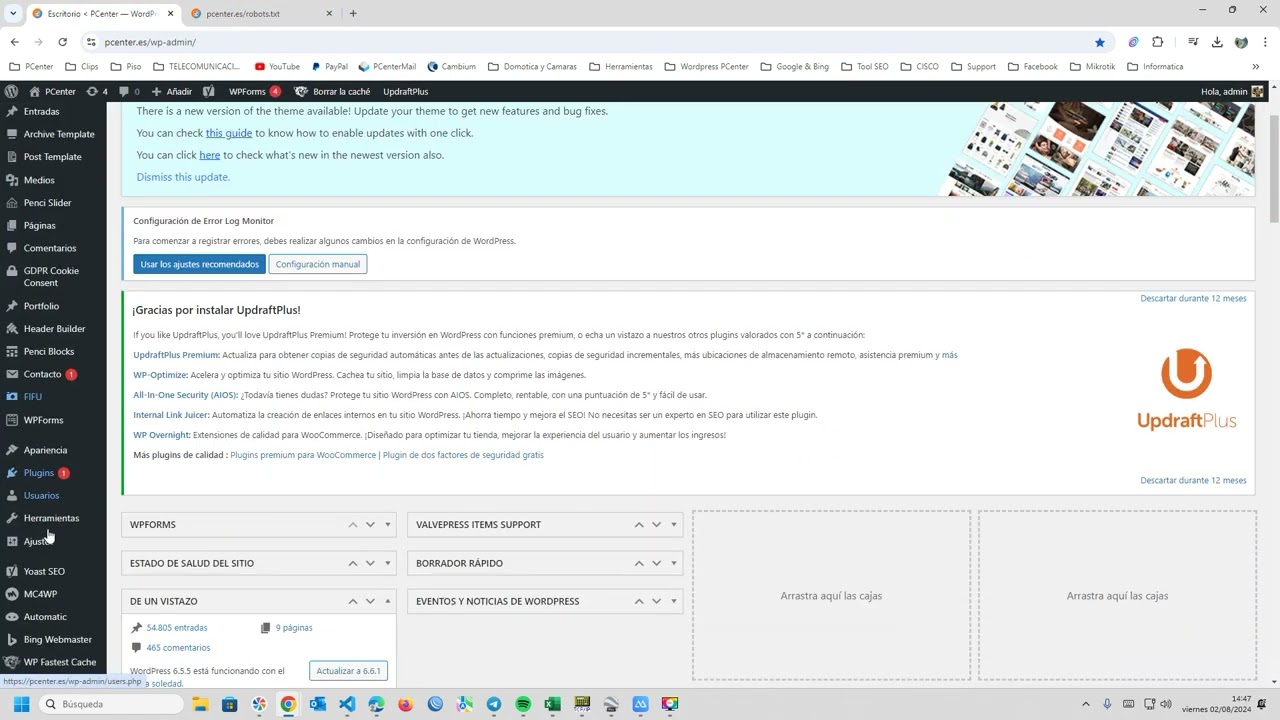The height and width of the screenshot is (720, 1280).
Task: Reload the page with the browser refresh button
Action: tap(62, 42)
